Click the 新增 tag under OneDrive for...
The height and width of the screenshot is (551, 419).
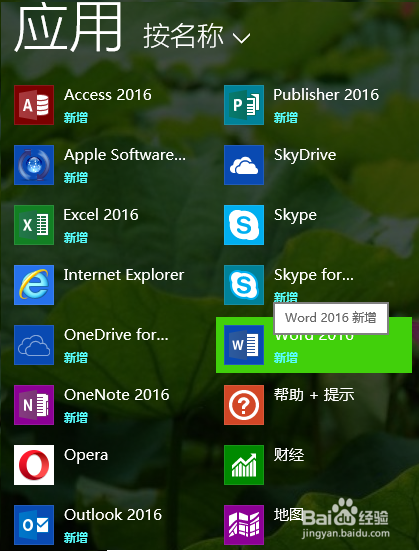[76, 358]
